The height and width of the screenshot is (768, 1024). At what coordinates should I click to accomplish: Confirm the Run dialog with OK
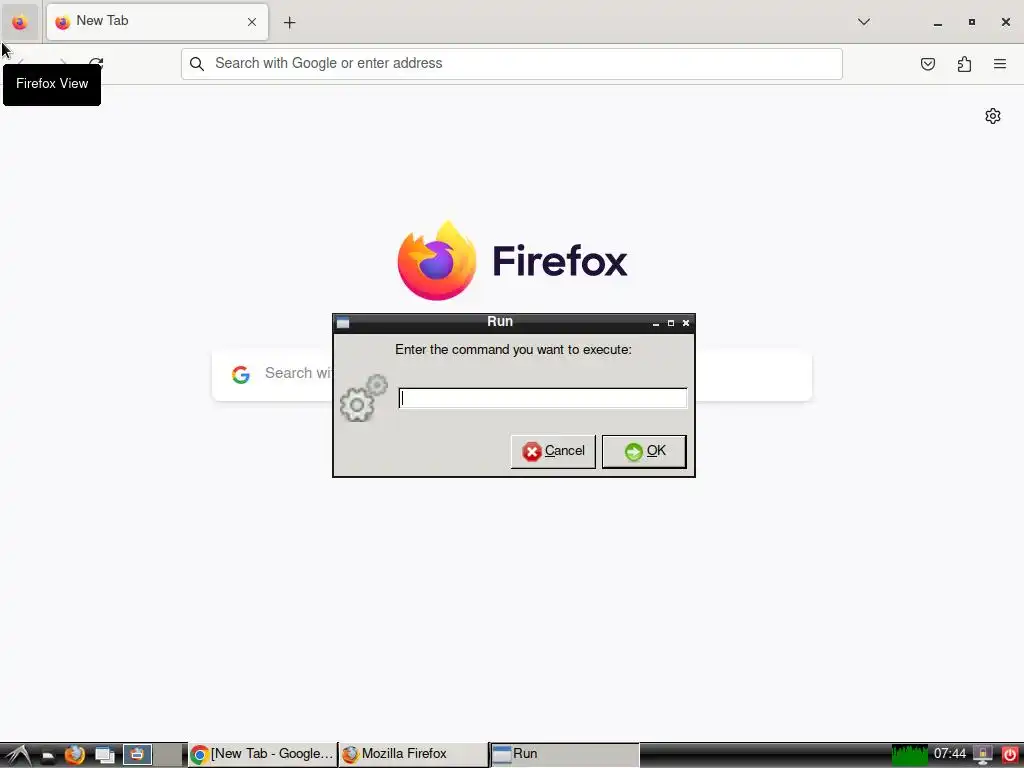click(x=644, y=451)
